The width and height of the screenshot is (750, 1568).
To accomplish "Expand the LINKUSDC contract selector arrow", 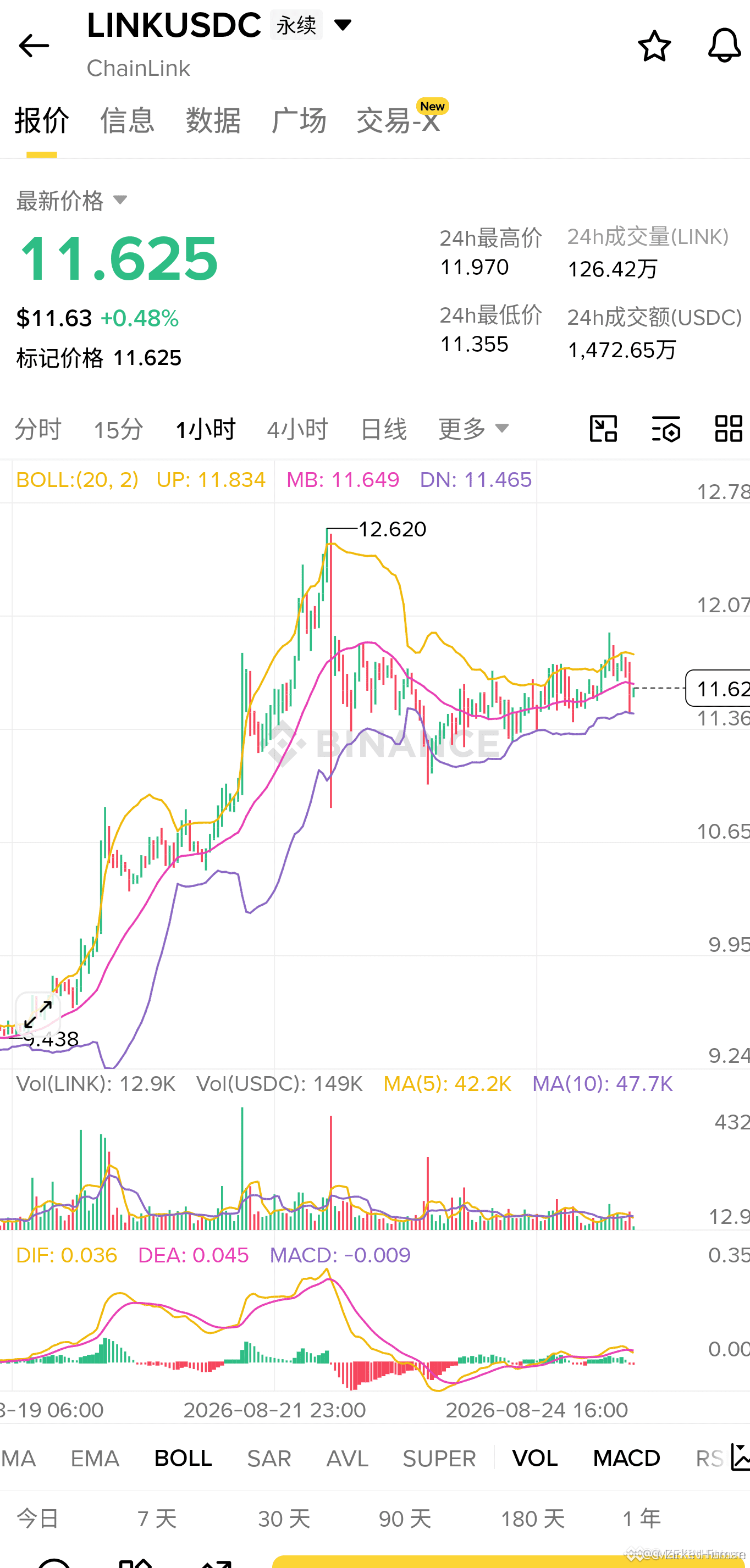I will click(343, 25).
